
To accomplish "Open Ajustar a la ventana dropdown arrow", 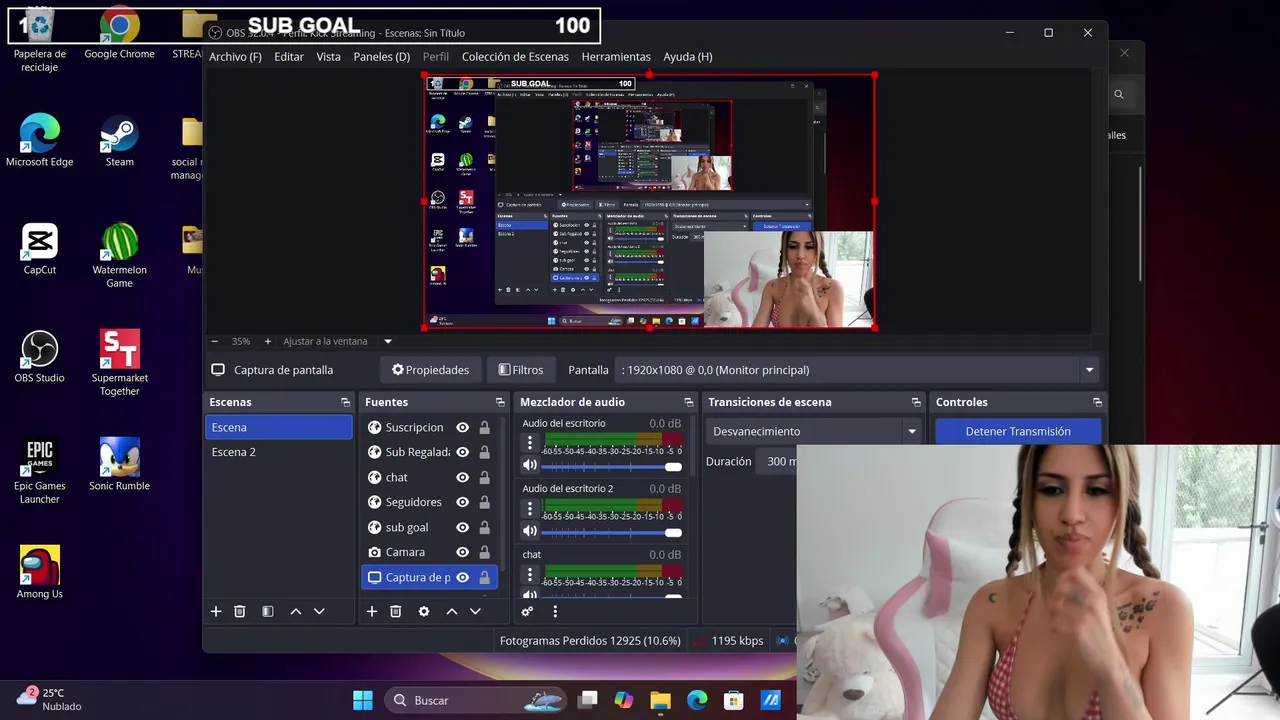I will [x=388, y=341].
